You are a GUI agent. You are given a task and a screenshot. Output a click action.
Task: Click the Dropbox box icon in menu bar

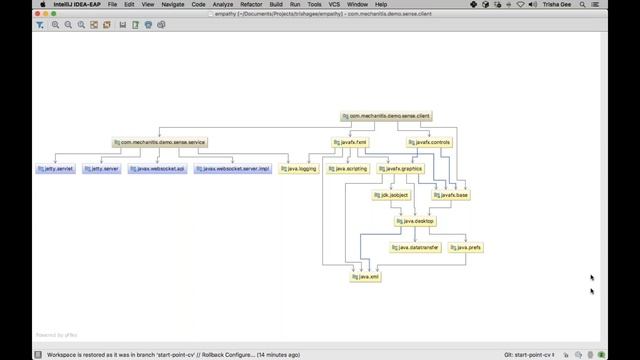click(485, 4)
